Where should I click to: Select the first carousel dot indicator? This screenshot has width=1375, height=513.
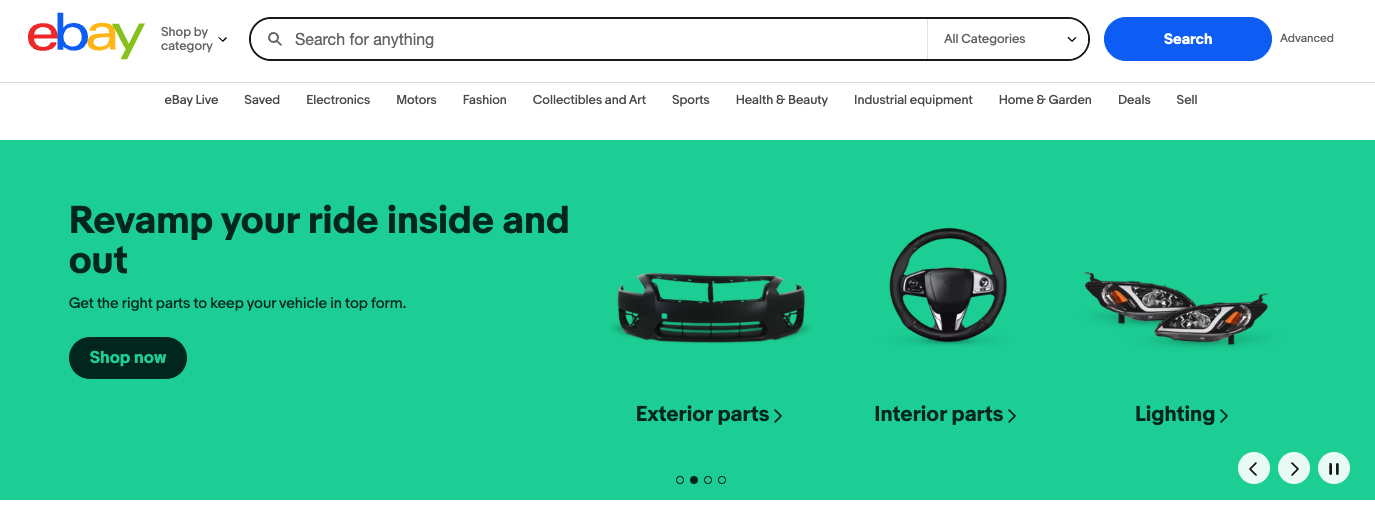click(x=680, y=480)
